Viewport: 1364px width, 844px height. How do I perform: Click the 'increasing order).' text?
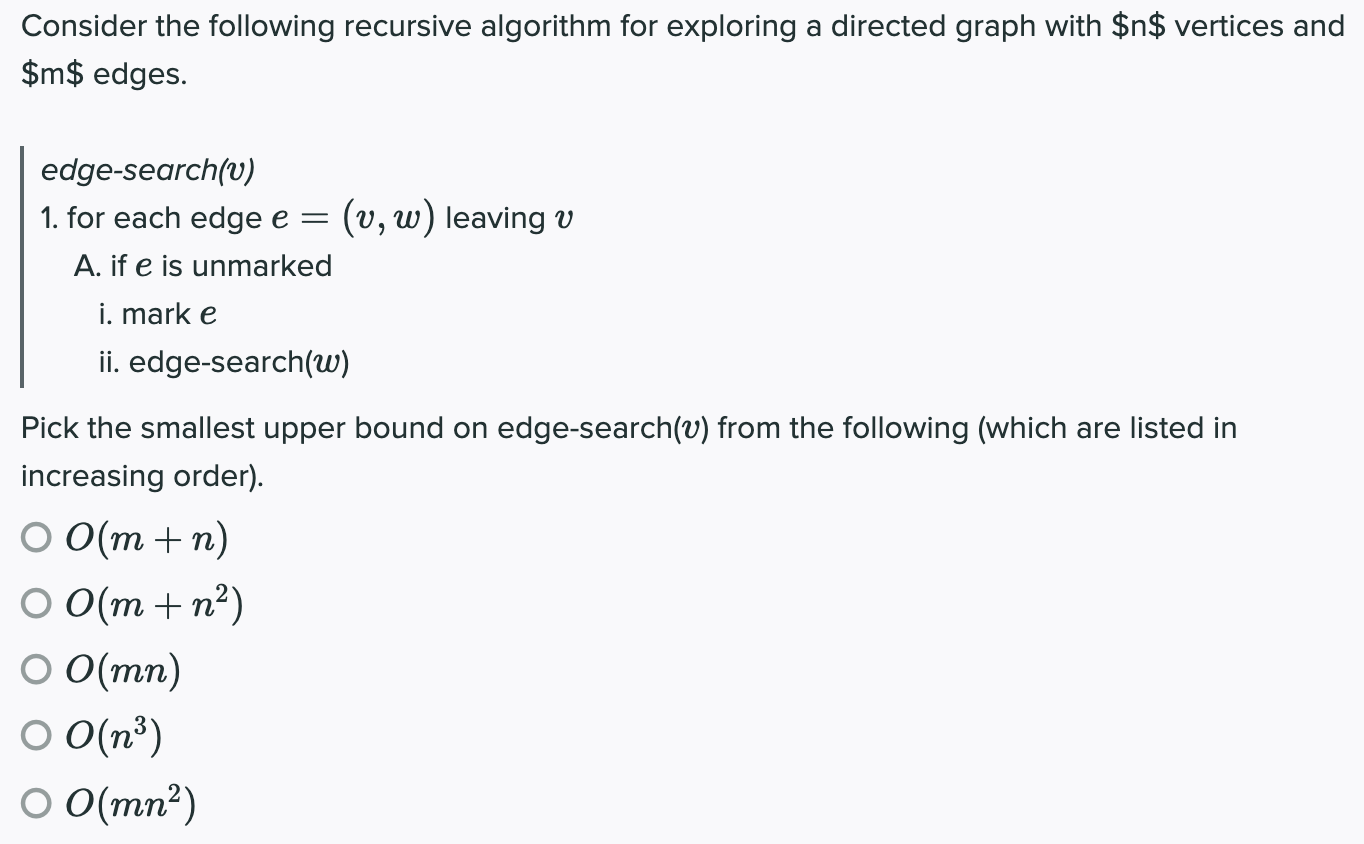[x=143, y=476]
